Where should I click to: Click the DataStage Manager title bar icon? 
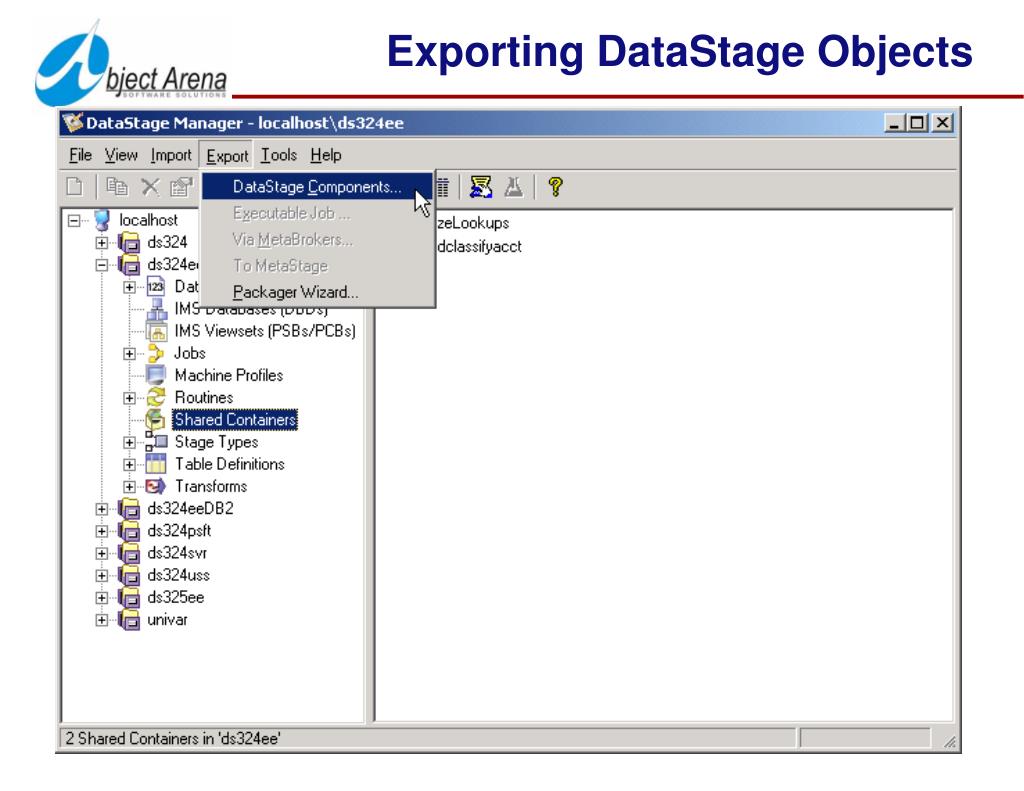pos(72,123)
